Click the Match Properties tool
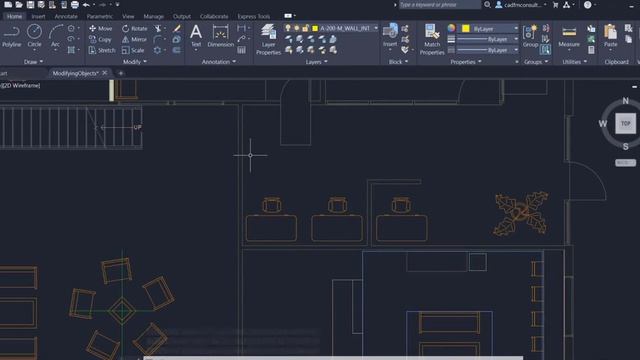Image resolution: width=640 pixels, height=360 pixels. click(x=432, y=39)
